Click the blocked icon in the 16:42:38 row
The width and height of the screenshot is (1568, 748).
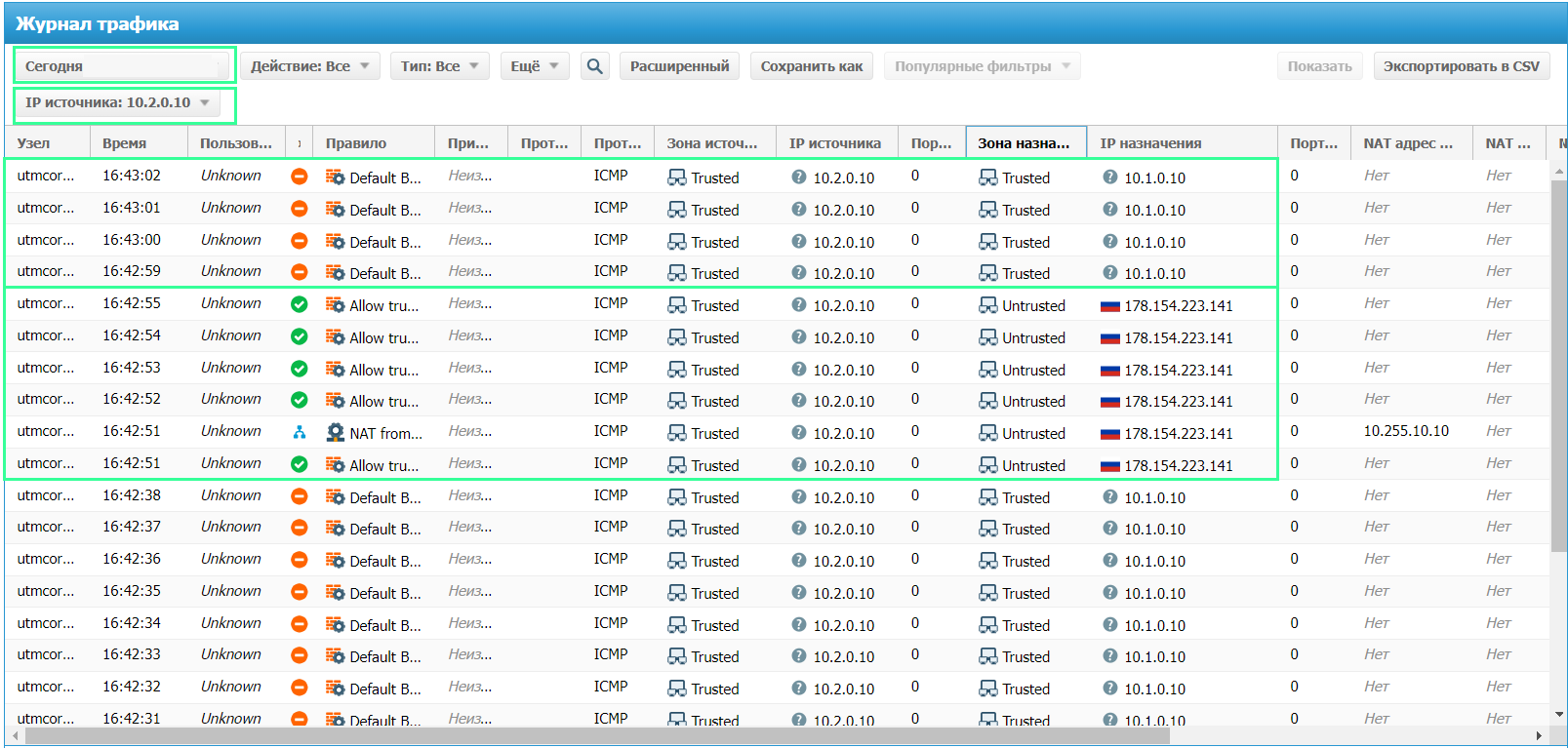point(300,496)
